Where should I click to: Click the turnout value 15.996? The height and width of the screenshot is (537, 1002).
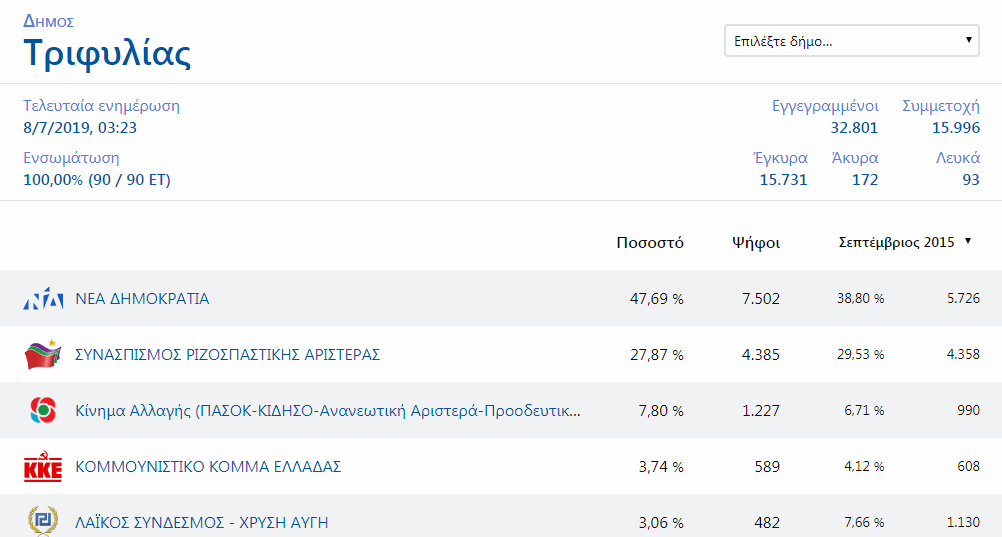click(956, 128)
